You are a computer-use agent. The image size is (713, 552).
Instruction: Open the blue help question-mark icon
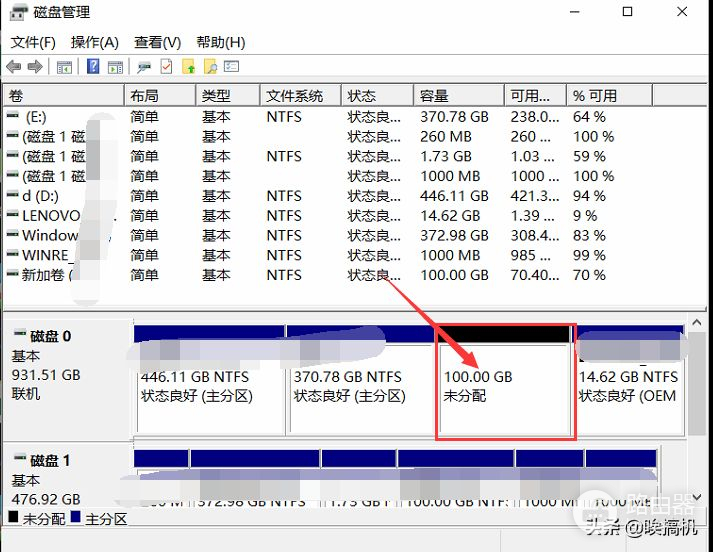tap(93, 67)
